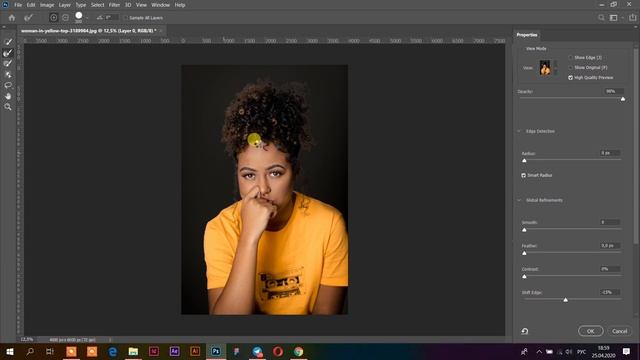Screen dimensions: 640x360
Task: Open the Window menu
Action: (160, 5)
